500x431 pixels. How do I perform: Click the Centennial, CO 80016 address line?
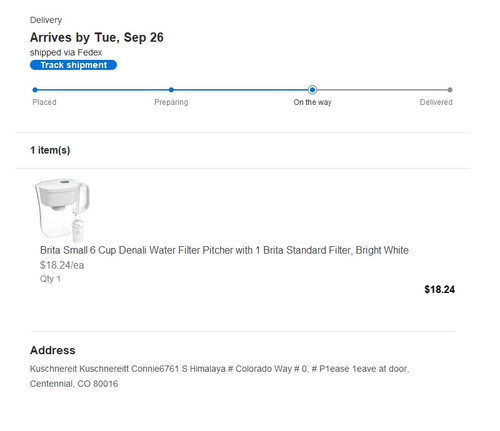point(74,384)
